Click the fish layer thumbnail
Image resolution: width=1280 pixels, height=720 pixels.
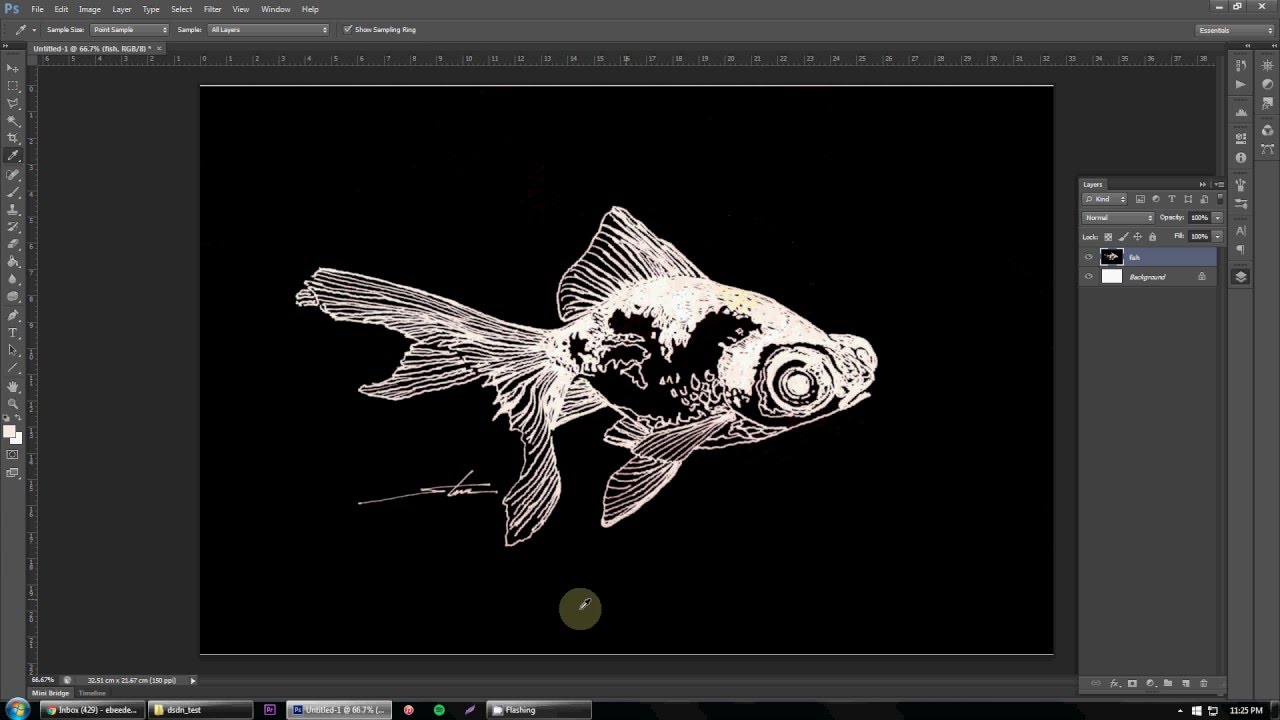coord(1112,257)
